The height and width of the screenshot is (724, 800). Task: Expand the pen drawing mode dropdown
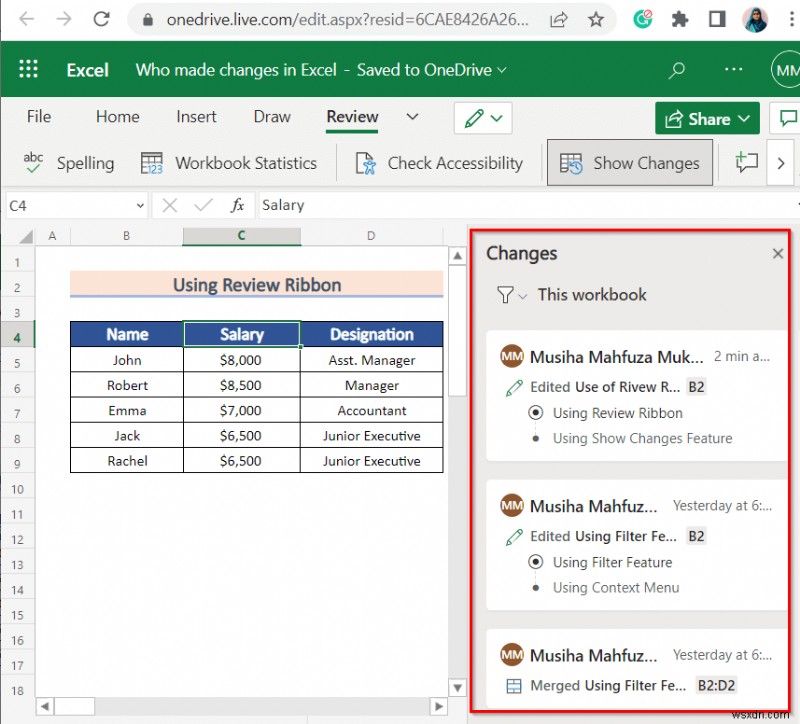pos(497,118)
